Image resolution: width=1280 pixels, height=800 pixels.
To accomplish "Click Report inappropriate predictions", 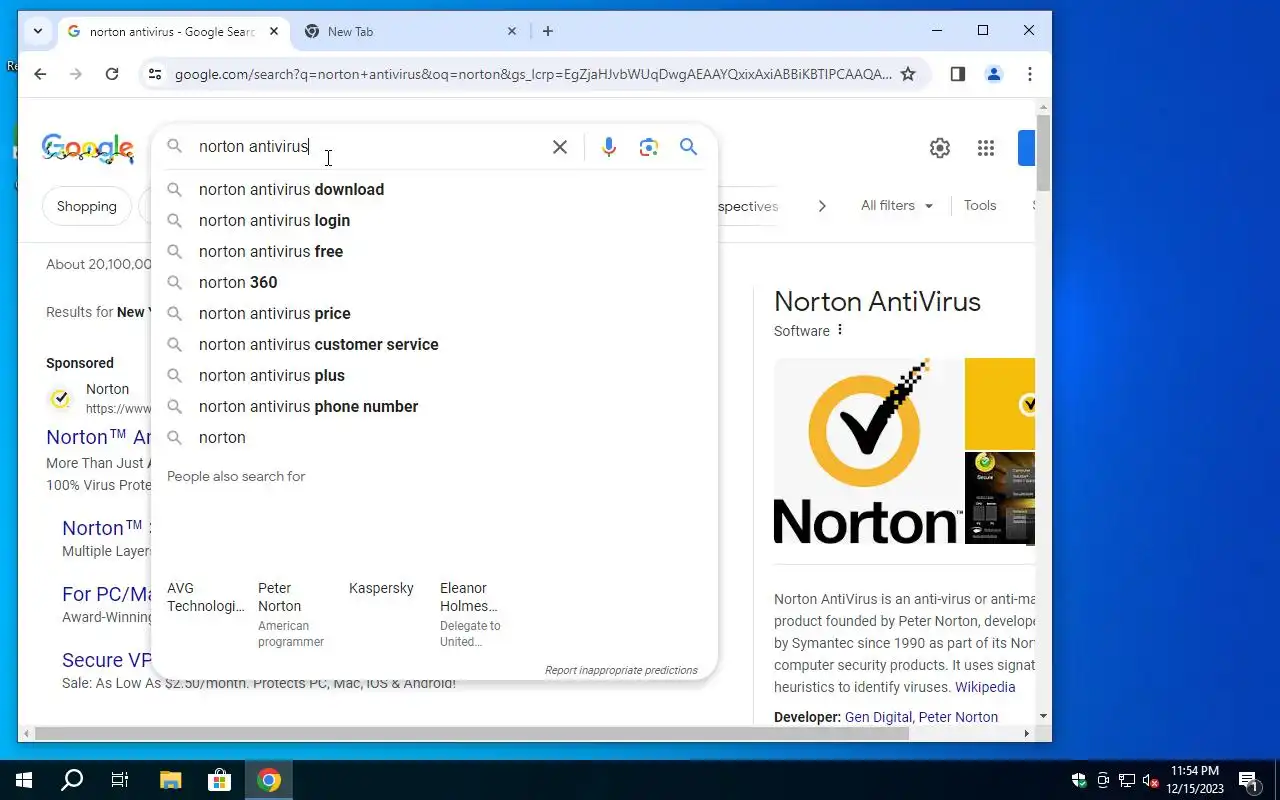I will 621,670.
